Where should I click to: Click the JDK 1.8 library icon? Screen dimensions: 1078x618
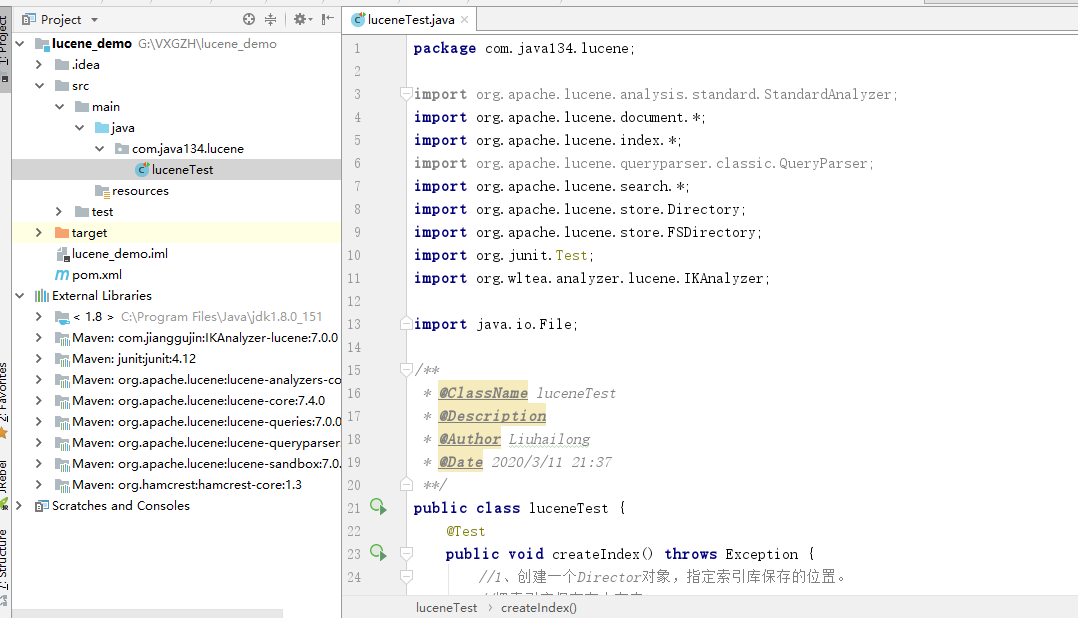click(62, 317)
